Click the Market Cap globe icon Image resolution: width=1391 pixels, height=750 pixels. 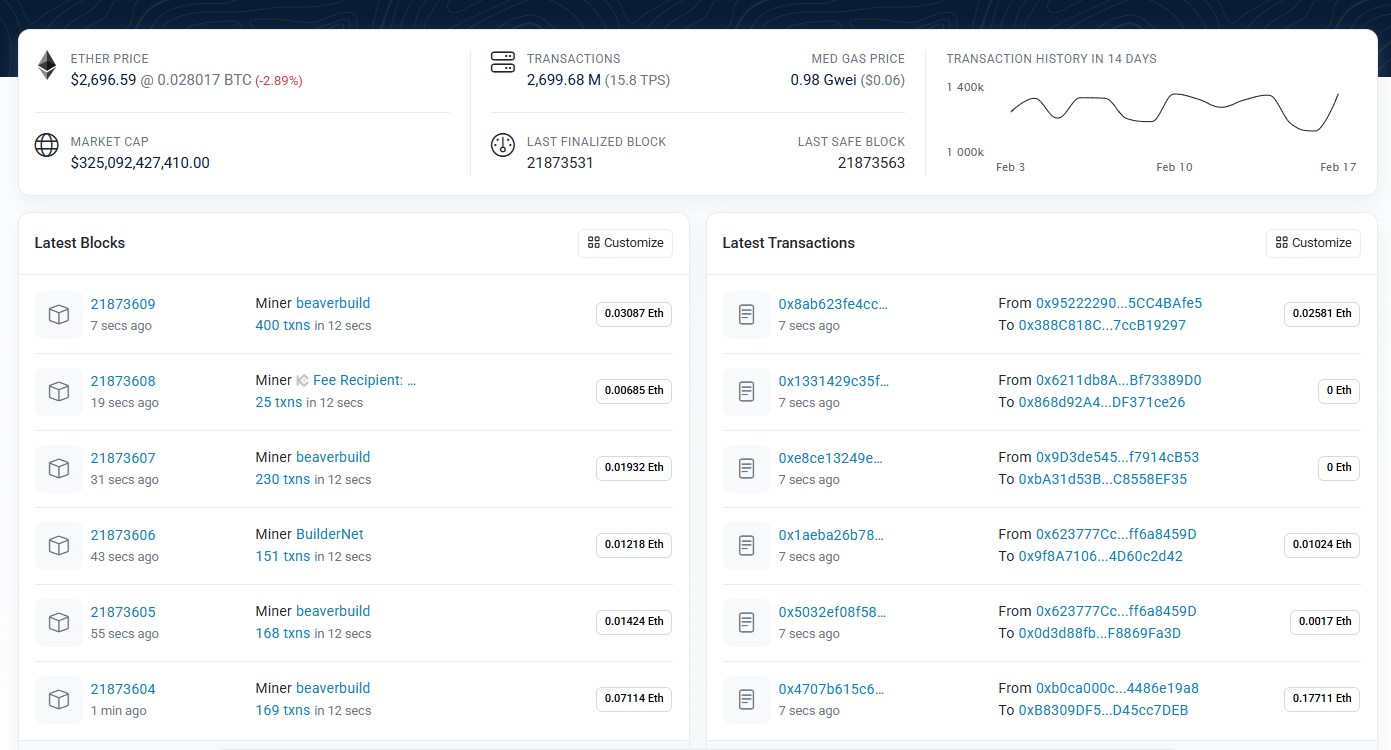pos(47,146)
